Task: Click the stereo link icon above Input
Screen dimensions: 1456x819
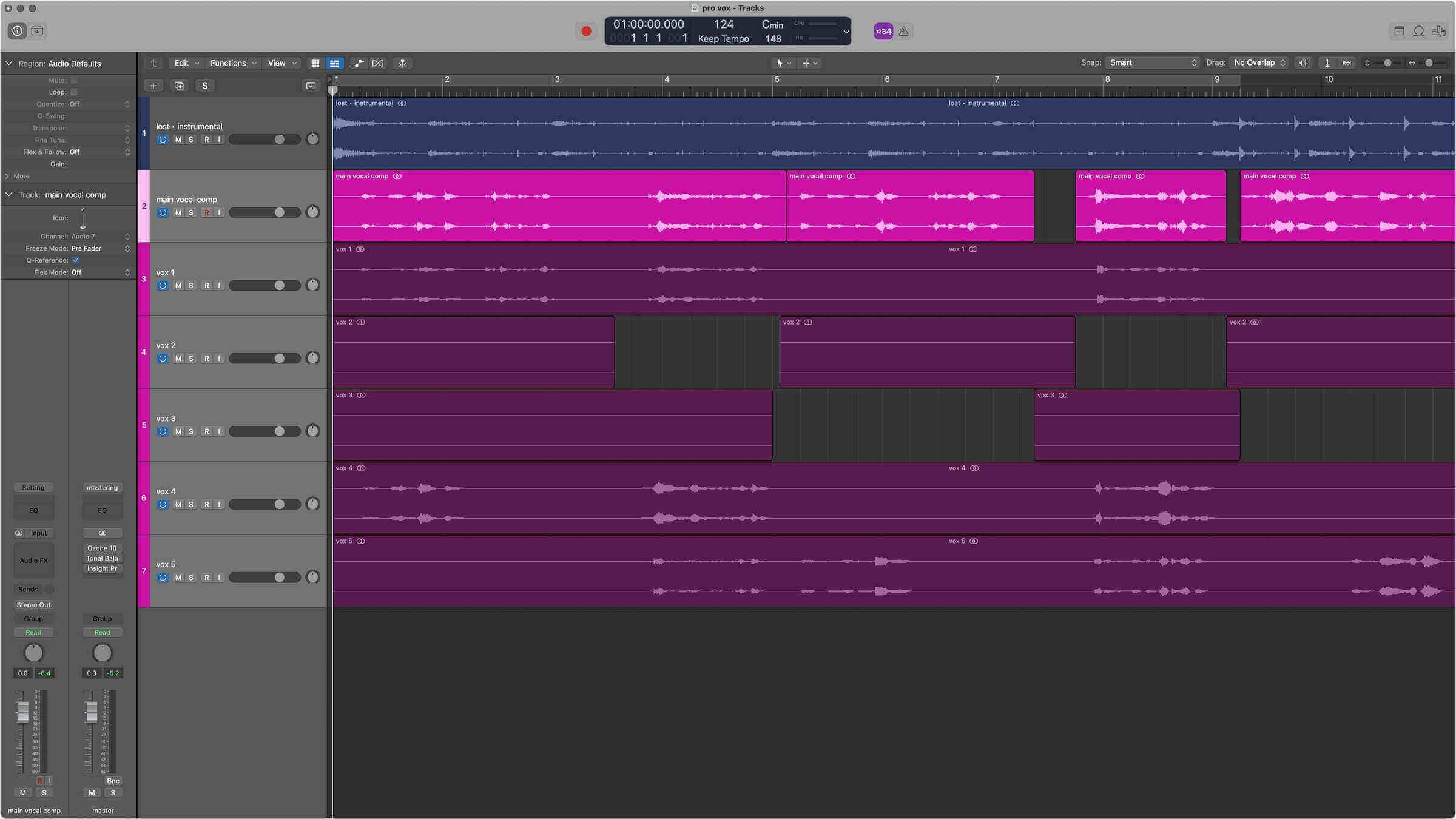Action: 19,533
